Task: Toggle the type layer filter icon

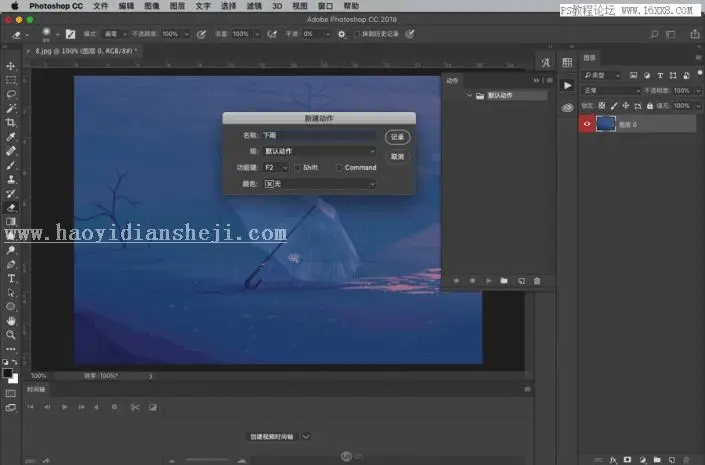Action: (x=660, y=76)
